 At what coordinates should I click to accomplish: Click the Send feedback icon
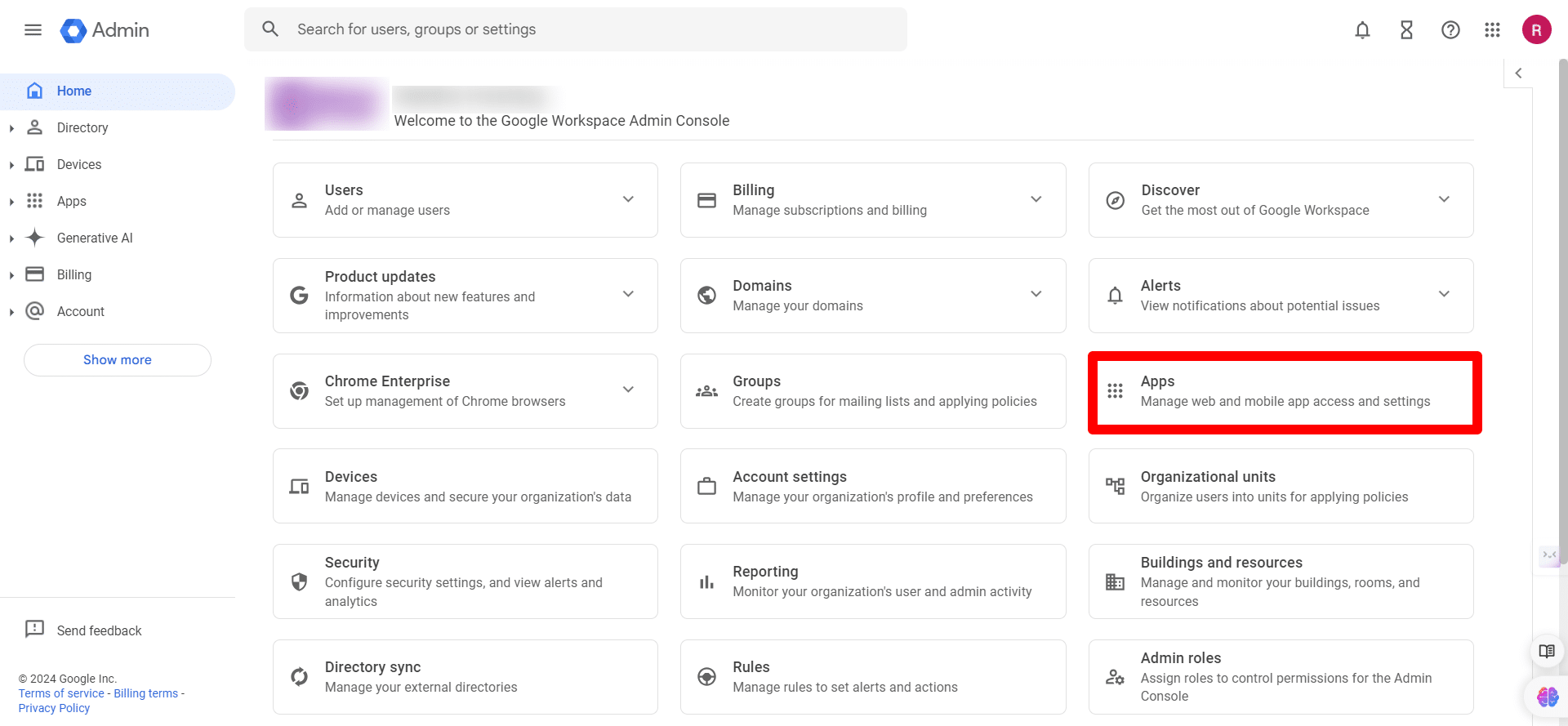click(x=34, y=630)
